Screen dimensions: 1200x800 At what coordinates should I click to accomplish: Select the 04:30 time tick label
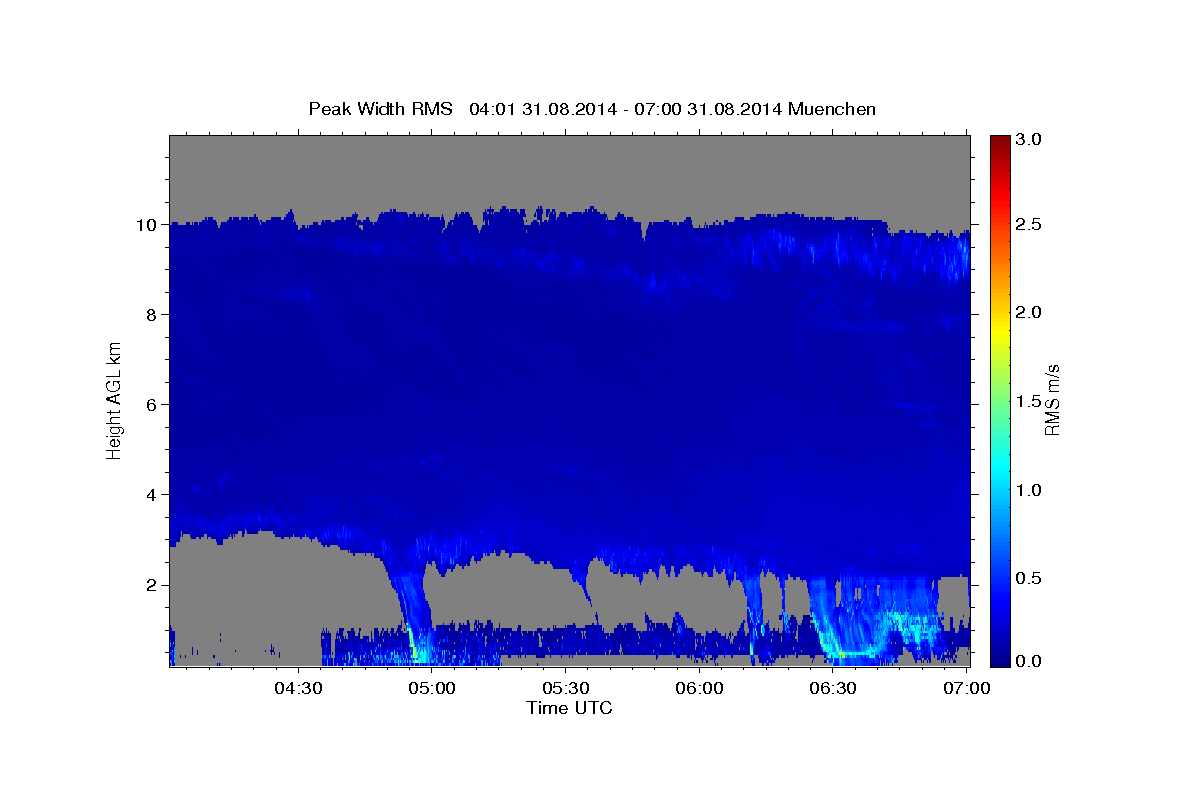pos(298,689)
